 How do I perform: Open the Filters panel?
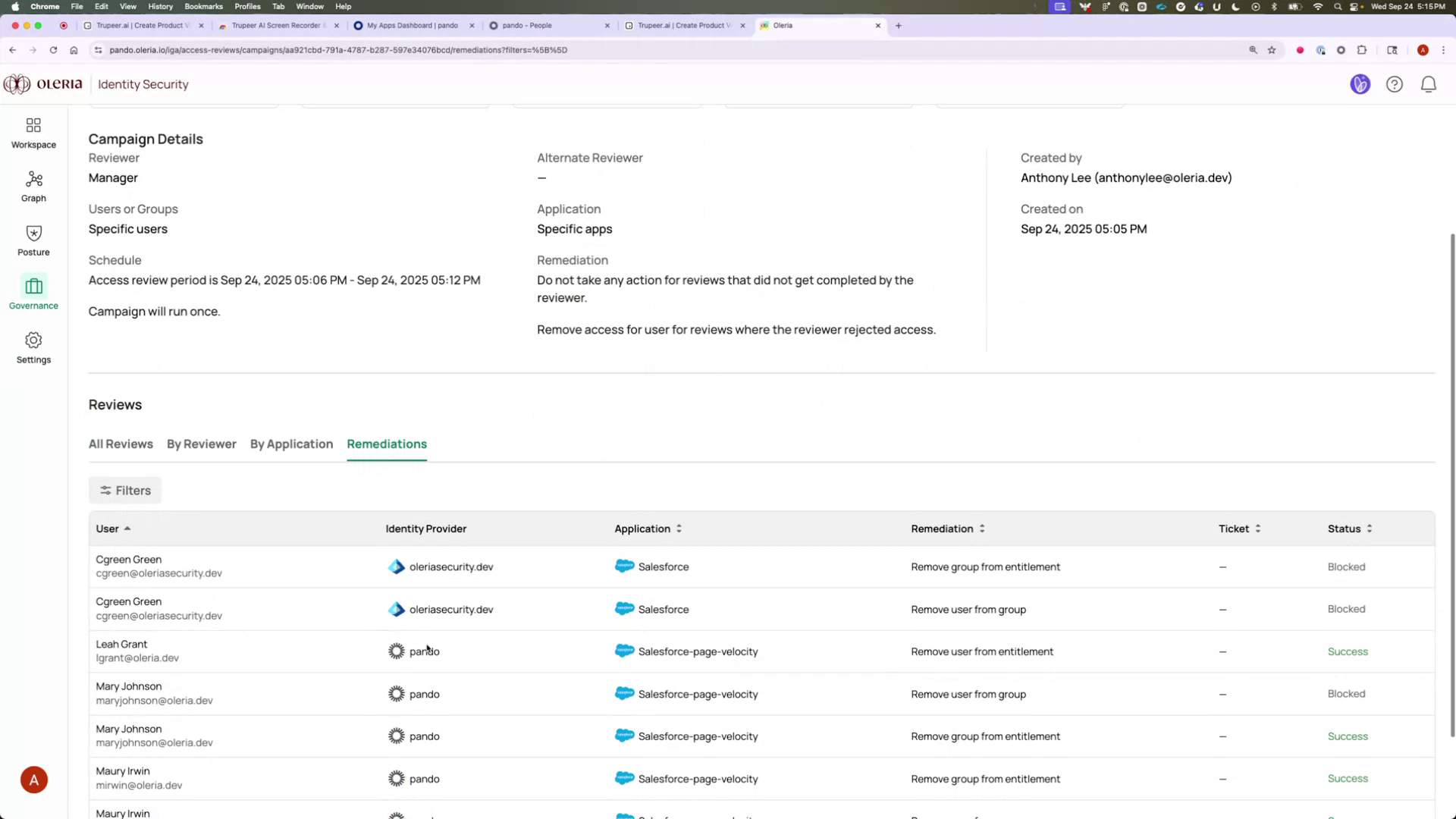click(x=124, y=490)
